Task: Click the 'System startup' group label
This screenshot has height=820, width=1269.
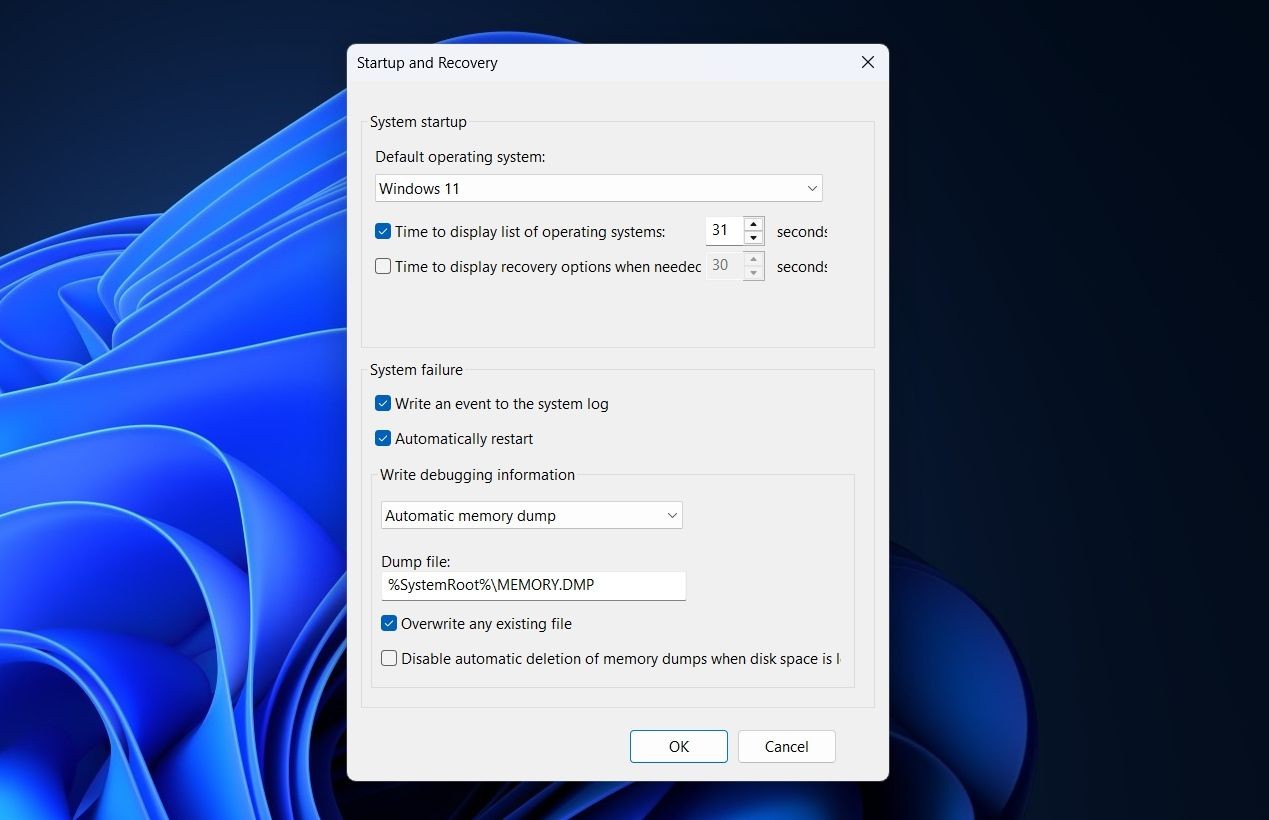Action: coord(418,121)
